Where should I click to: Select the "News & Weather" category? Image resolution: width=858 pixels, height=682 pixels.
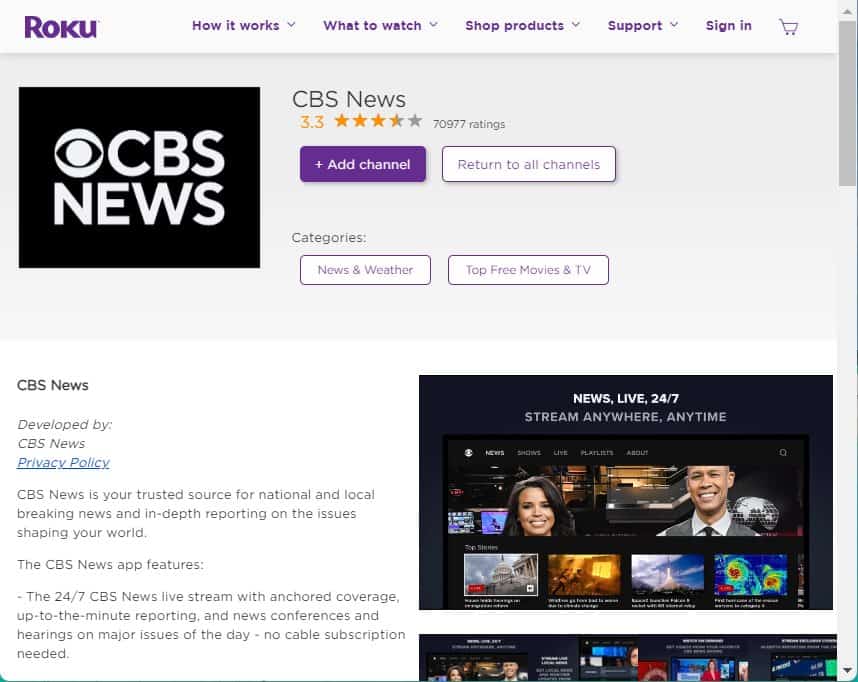click(365, 270)
